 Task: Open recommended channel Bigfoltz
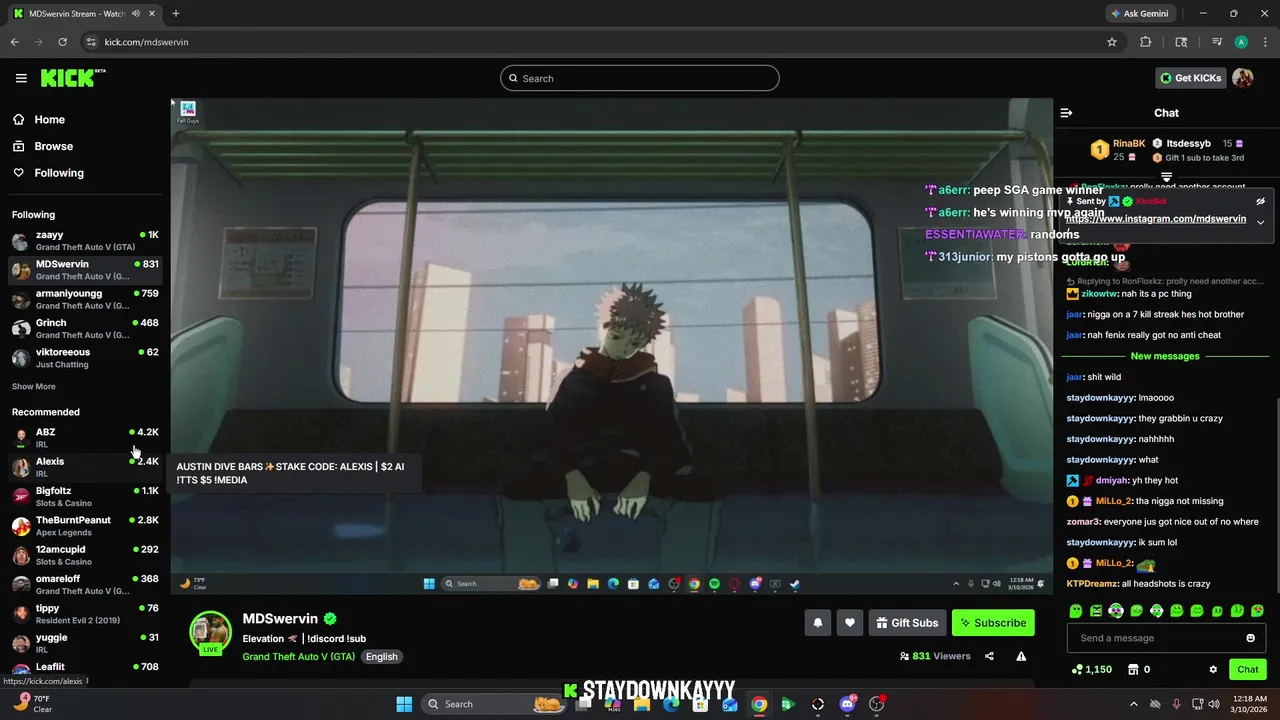pos(85,496)
